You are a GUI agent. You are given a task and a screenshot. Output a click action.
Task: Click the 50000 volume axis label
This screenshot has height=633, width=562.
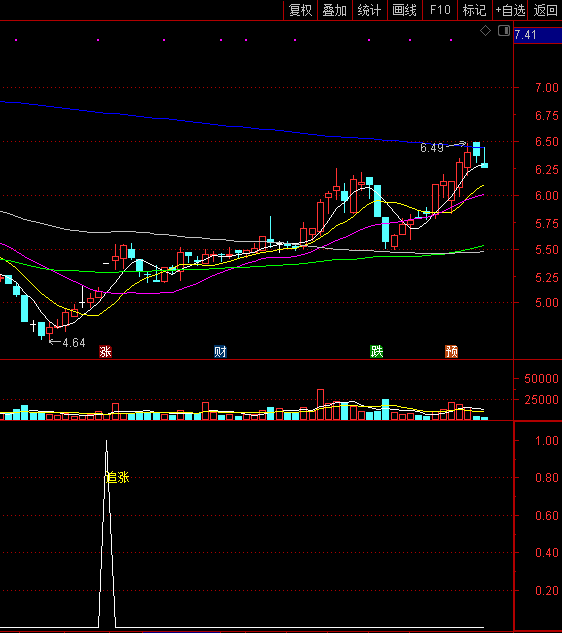tap(541, 379)
